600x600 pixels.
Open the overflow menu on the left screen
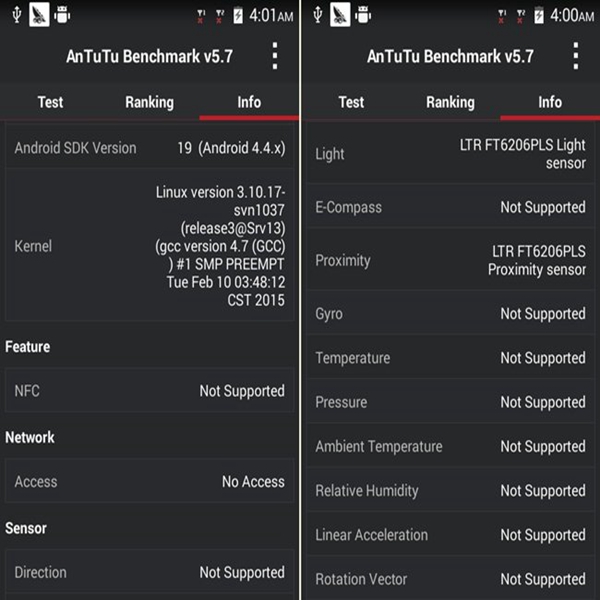click(275, 56)
